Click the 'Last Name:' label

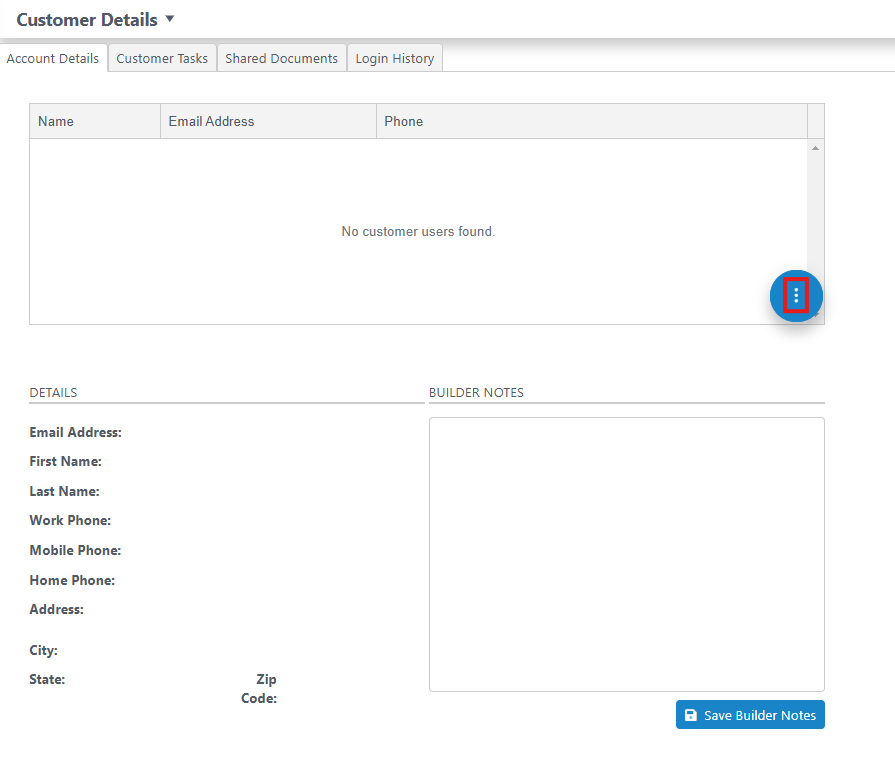[64, 491]
